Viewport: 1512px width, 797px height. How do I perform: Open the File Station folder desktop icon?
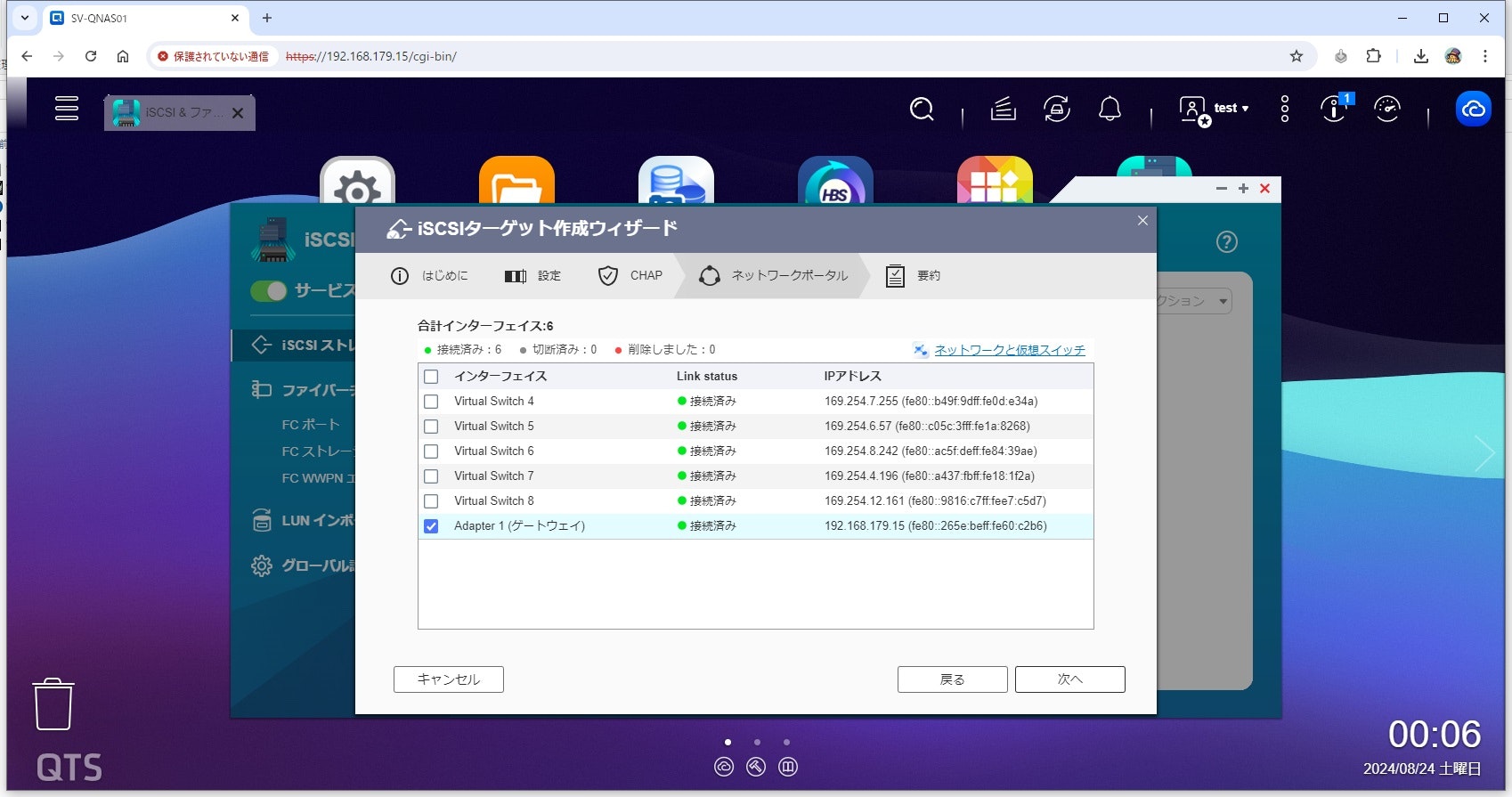click(516, 181)
